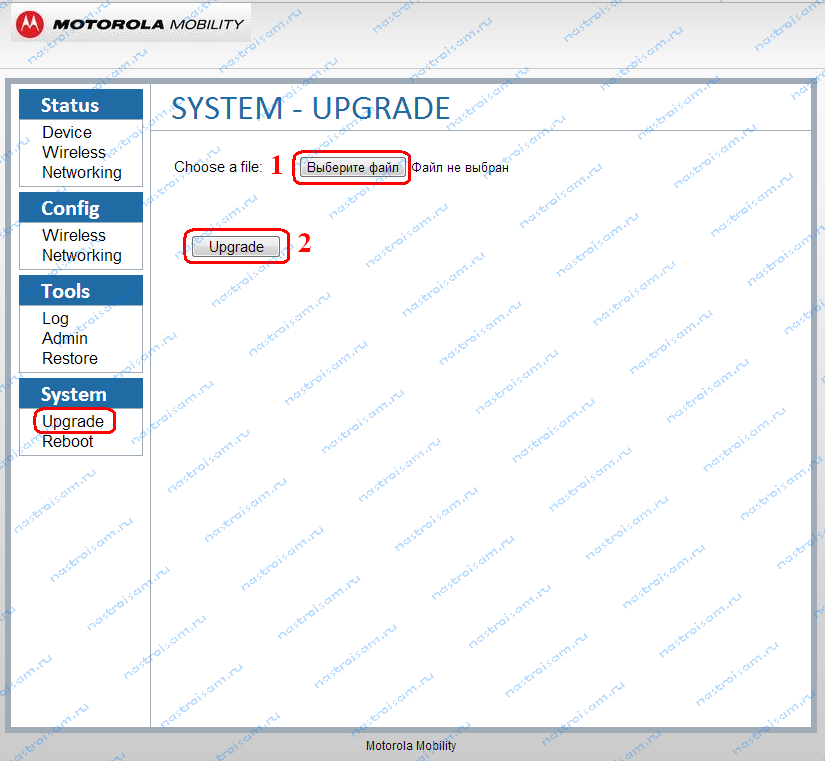Open Networking under the Config section
Viewport: 825px width, 761px height.
(x=82, y=255)
